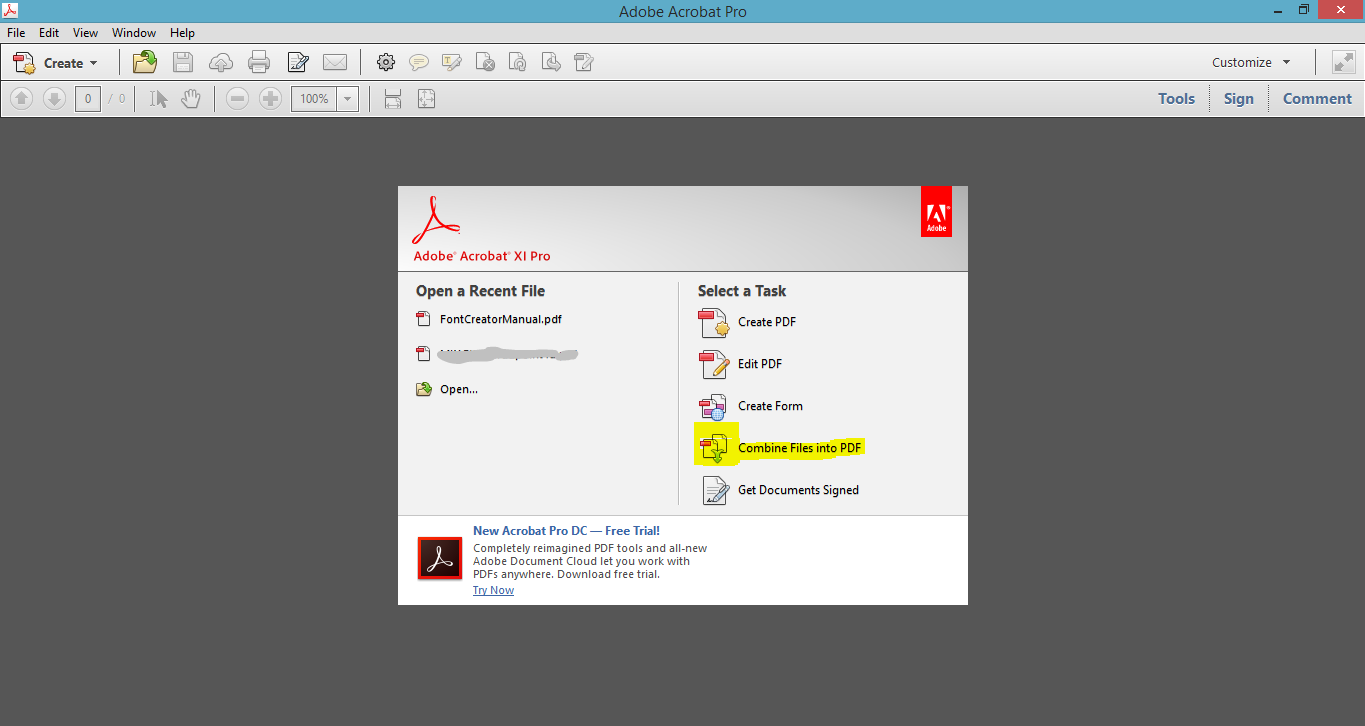Select Combine Files into PDF task

tap(799, 446)
